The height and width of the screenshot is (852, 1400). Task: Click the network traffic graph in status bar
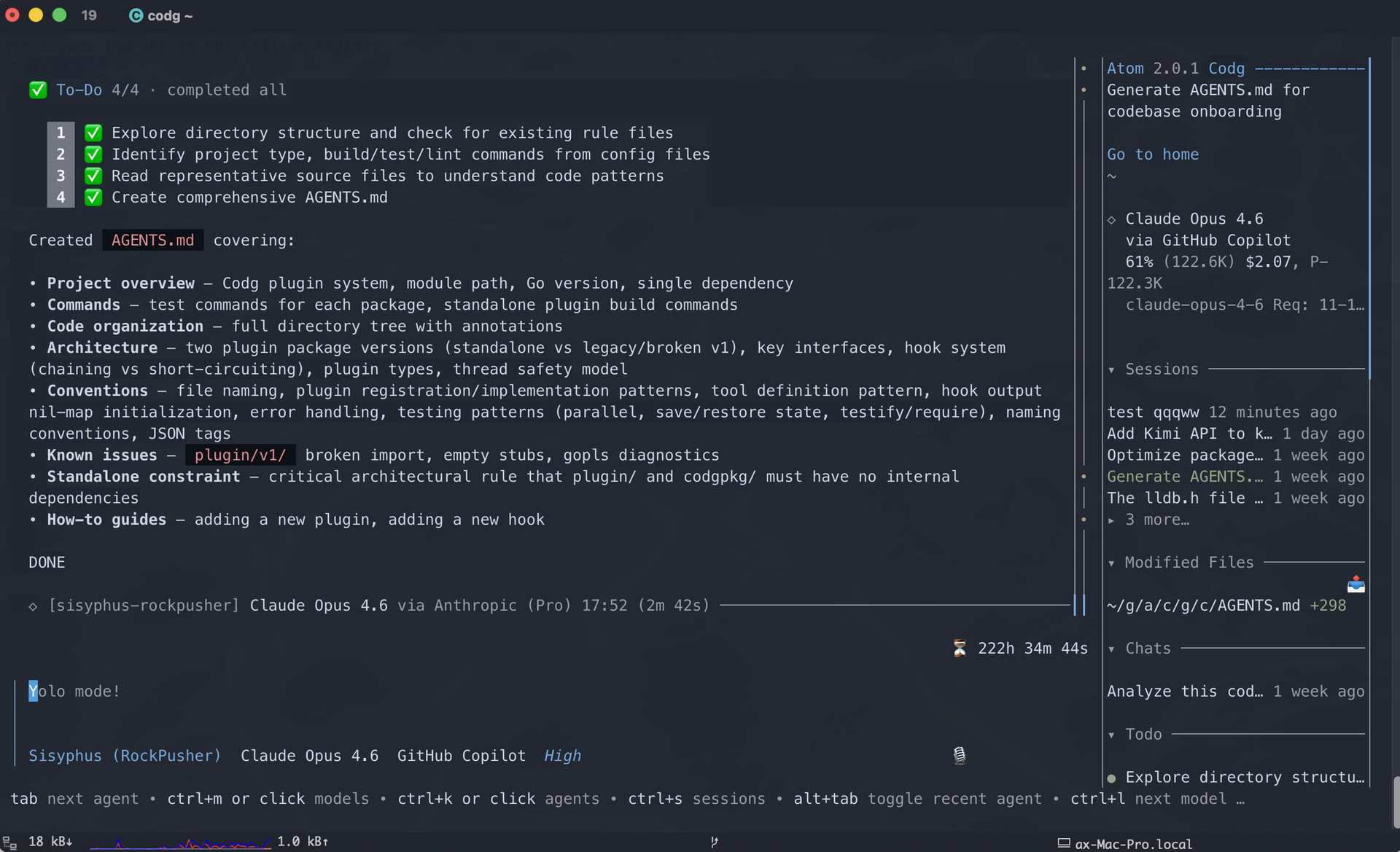(x=180, y=843)
